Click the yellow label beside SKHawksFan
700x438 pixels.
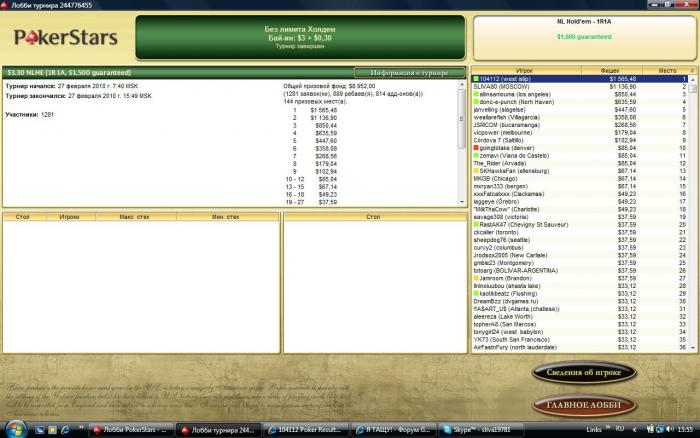coord(476,171)
